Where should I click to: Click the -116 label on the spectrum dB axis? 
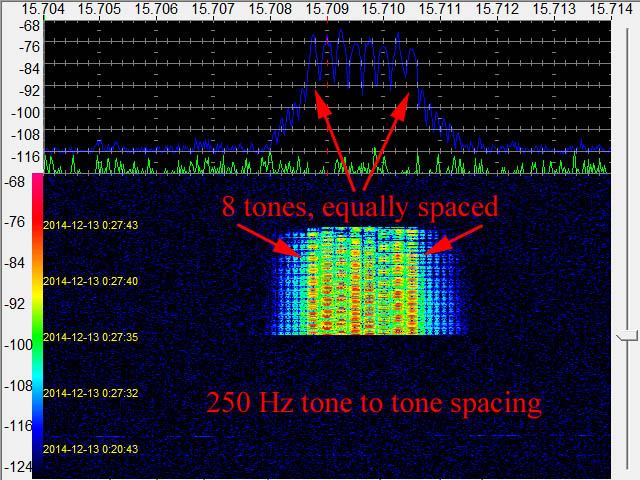26,156
